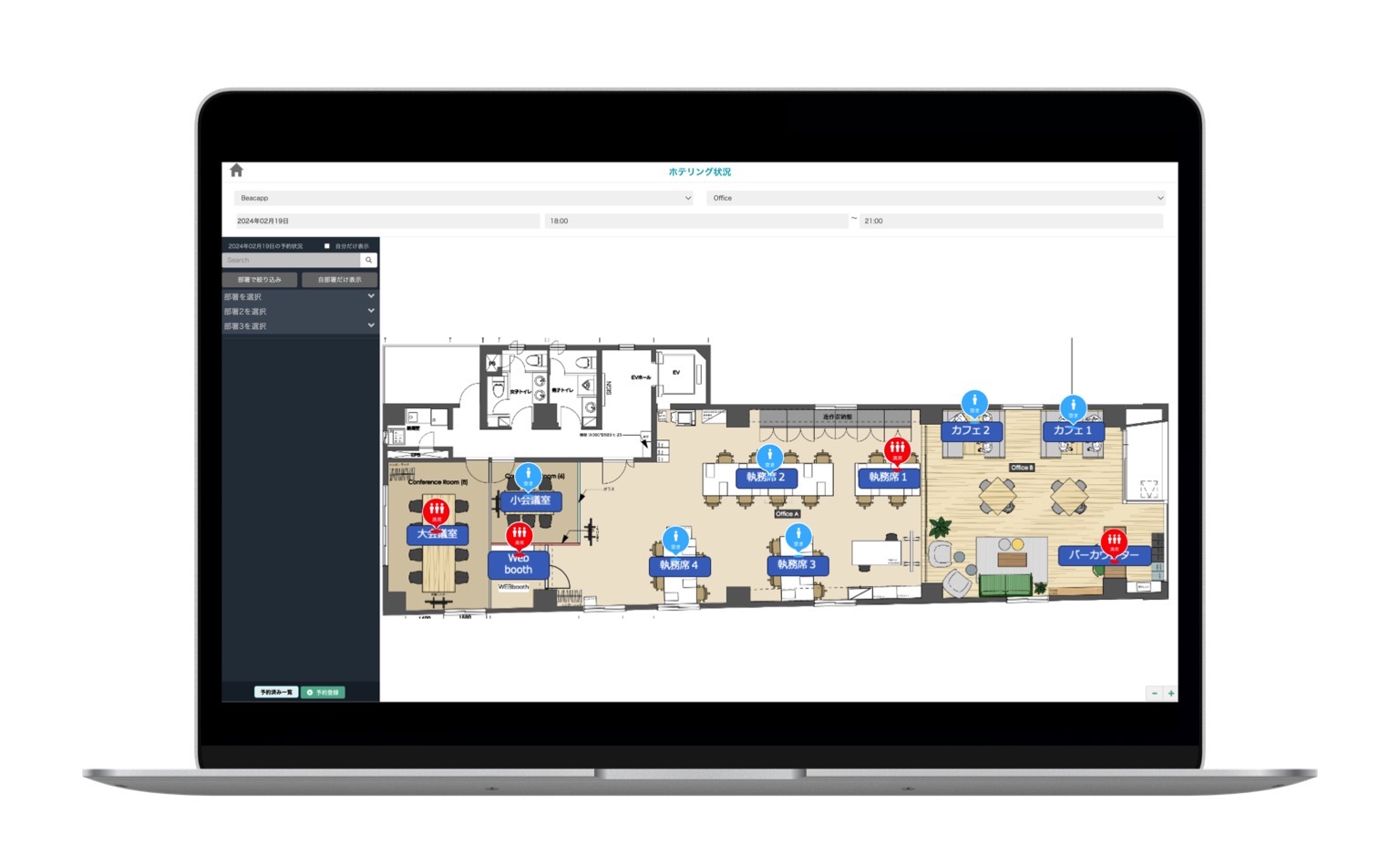Select the カフェ 1 blue marker
The width and height of the screenshot is (1400, 866).
1073,407
